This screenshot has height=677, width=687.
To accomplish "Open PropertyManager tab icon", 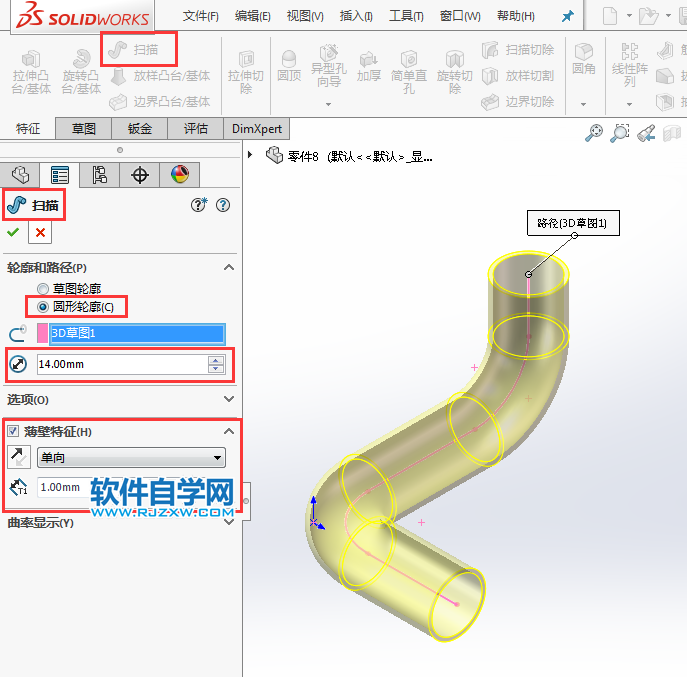I will [x=60, y=175].
